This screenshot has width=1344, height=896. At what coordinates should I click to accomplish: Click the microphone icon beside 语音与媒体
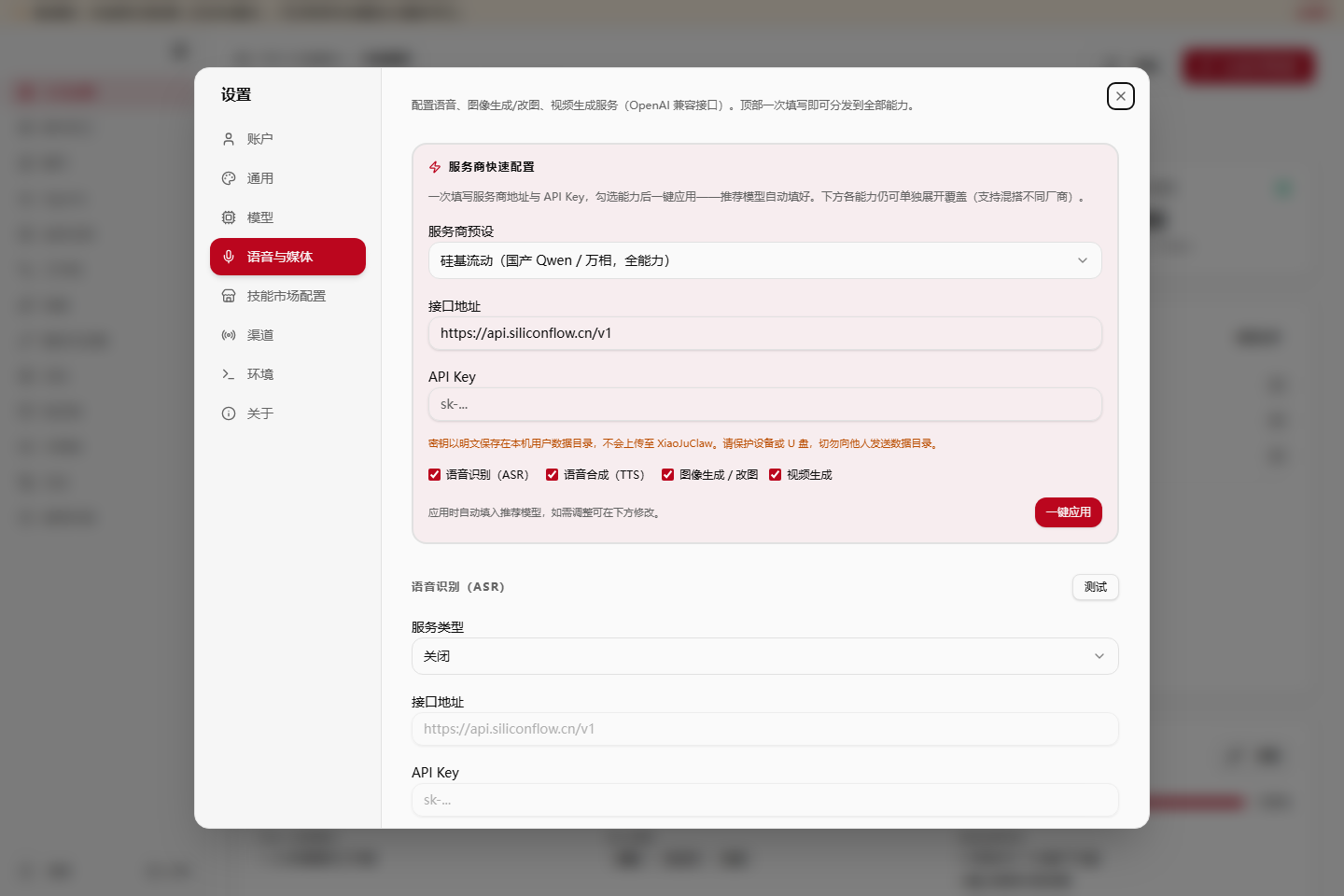pos(229,257)
